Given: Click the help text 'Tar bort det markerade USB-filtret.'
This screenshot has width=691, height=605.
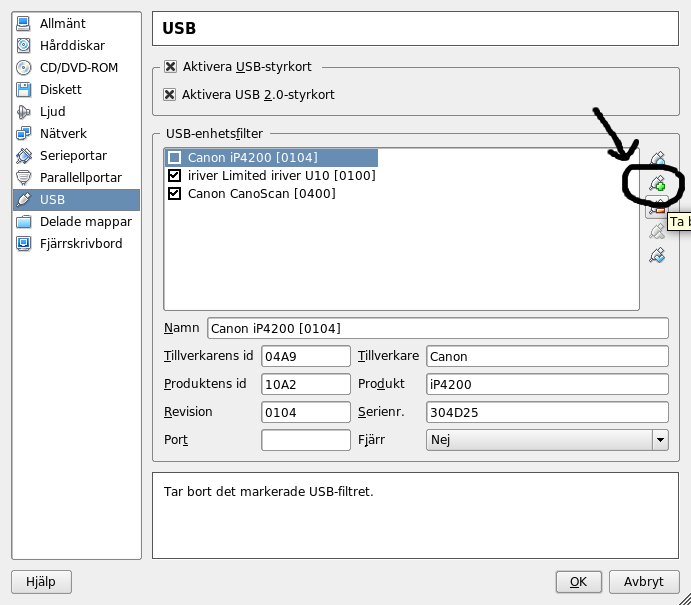Looking at the screenshot, I should [x=268, y=491].
